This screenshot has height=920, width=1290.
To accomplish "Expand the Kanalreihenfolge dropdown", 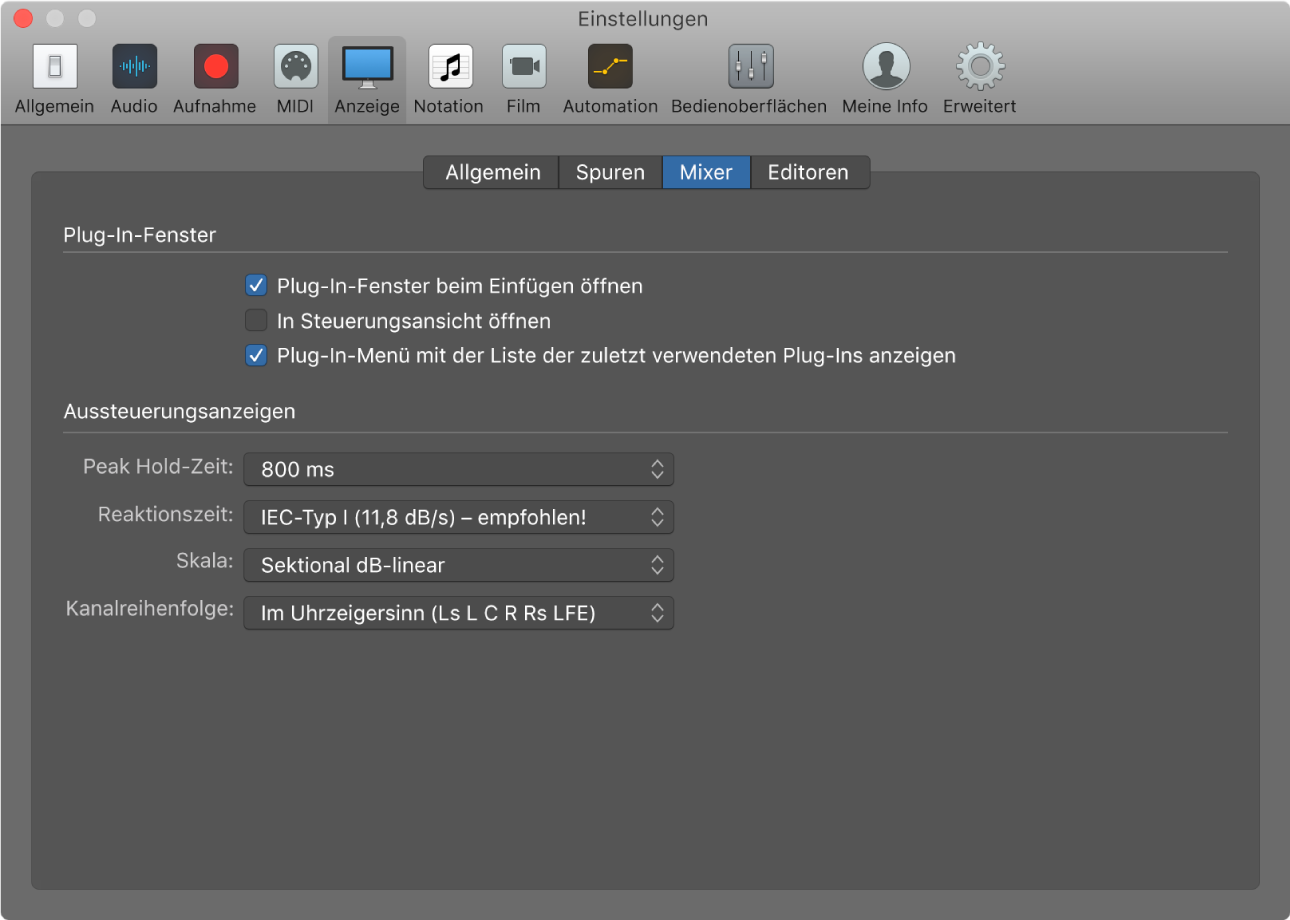I will (x=459, y=613).
